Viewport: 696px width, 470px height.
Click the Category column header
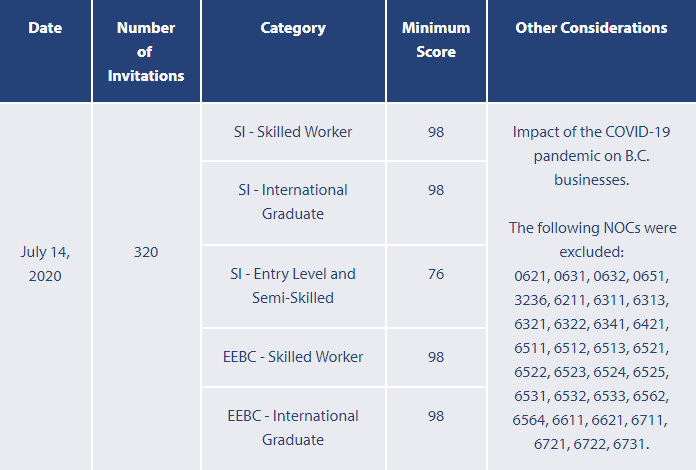(293, 28)
